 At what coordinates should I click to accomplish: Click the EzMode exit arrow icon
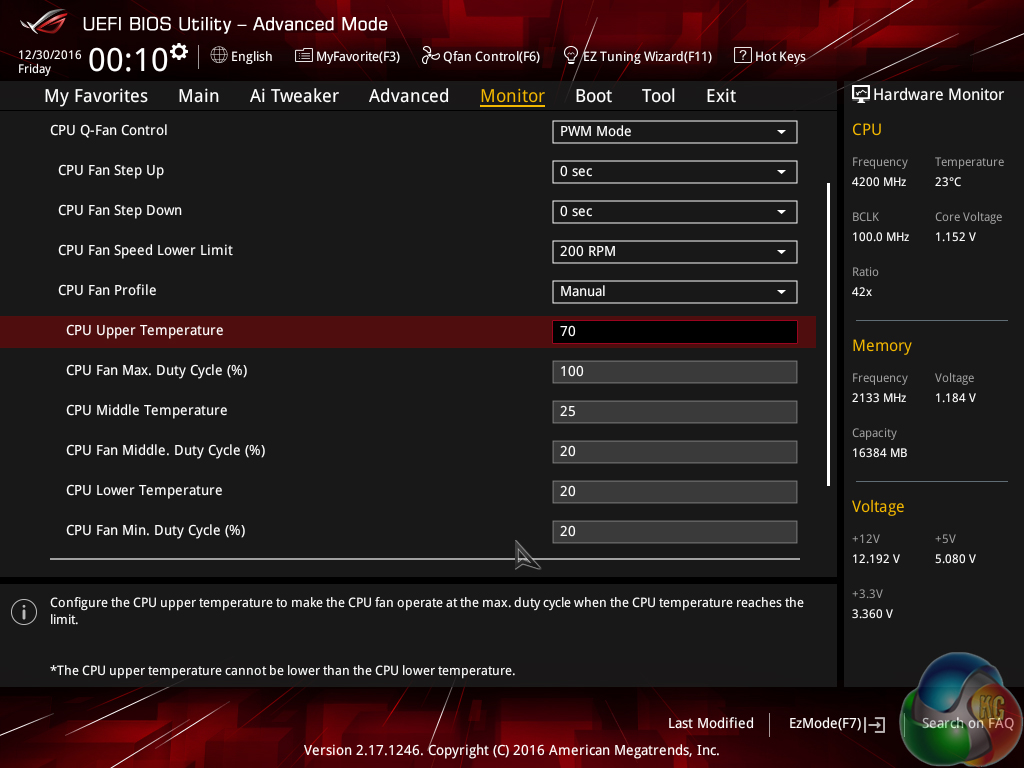coord(875,724)
